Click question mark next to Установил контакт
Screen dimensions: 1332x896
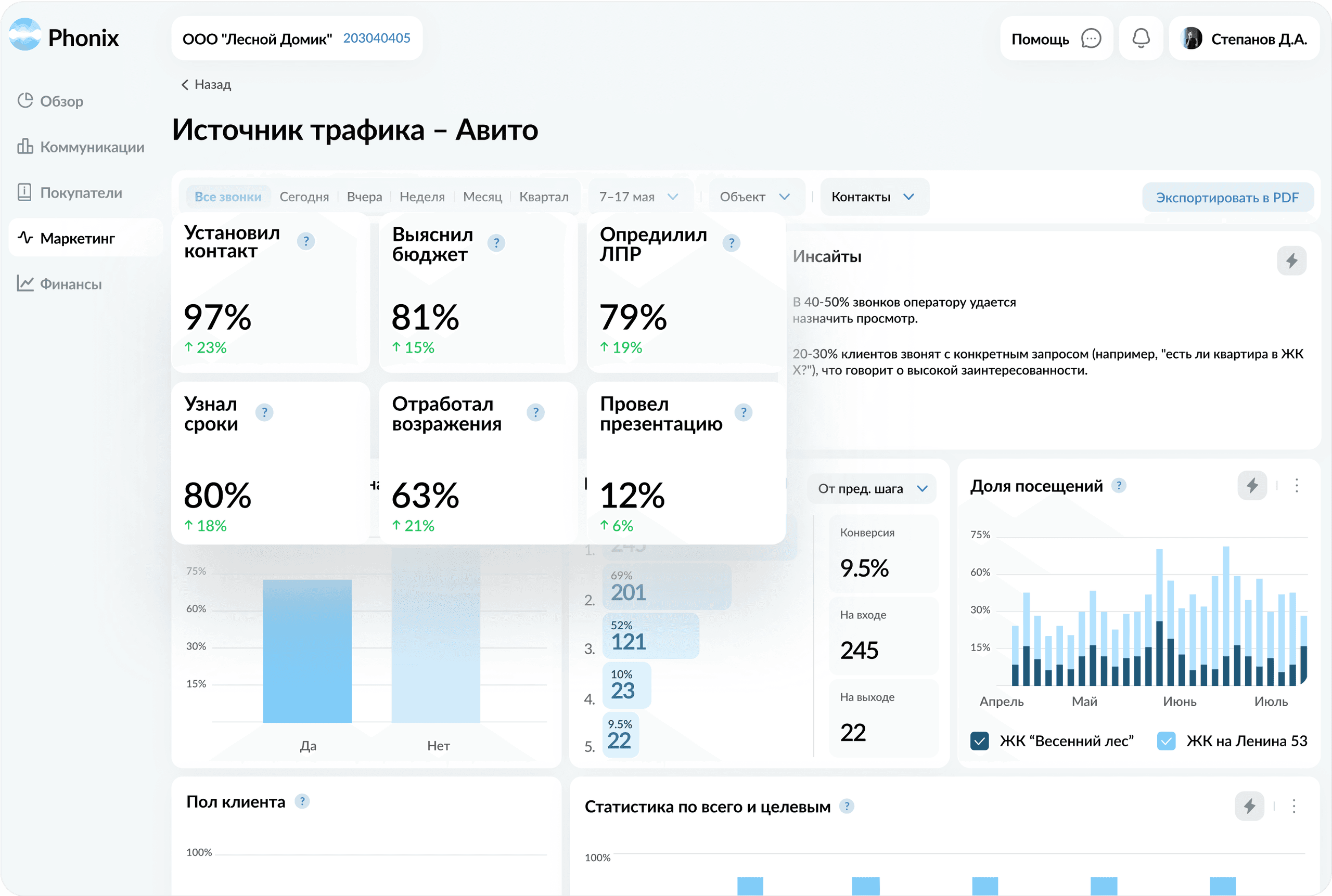pos(306,241)
